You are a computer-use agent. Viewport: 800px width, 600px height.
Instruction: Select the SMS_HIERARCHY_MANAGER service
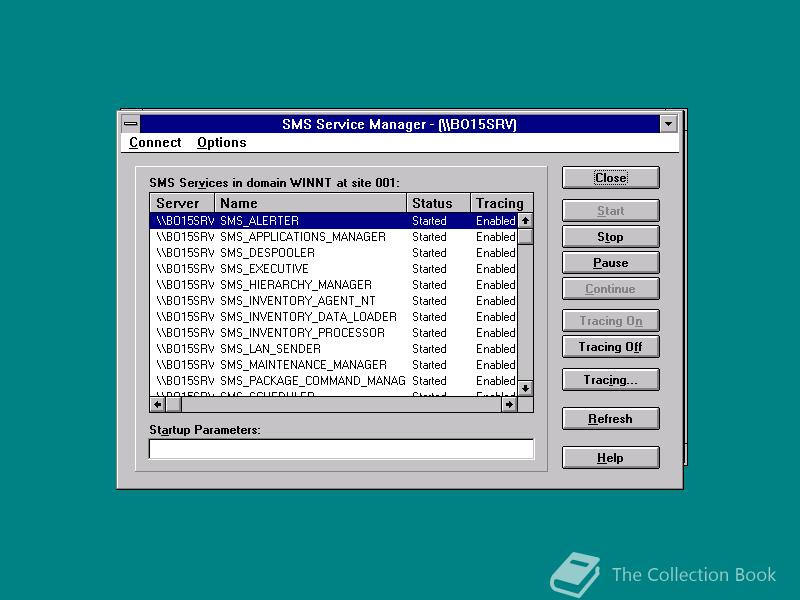coord(334,285)
